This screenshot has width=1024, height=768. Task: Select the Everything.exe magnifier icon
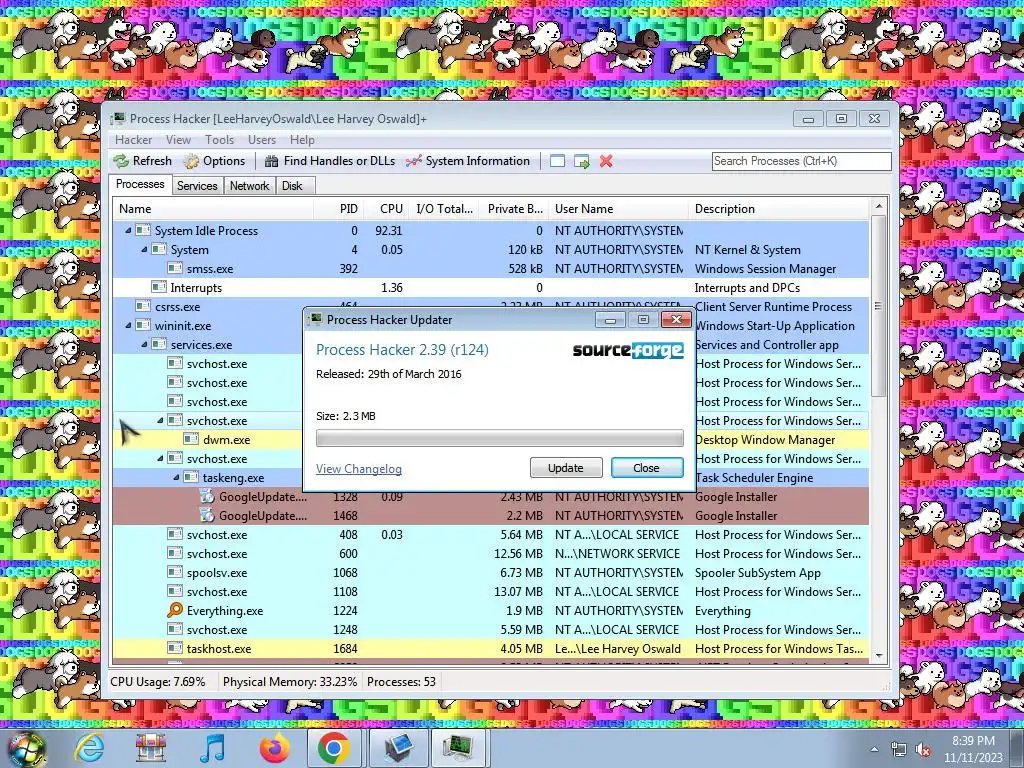(x=175, y=611)
